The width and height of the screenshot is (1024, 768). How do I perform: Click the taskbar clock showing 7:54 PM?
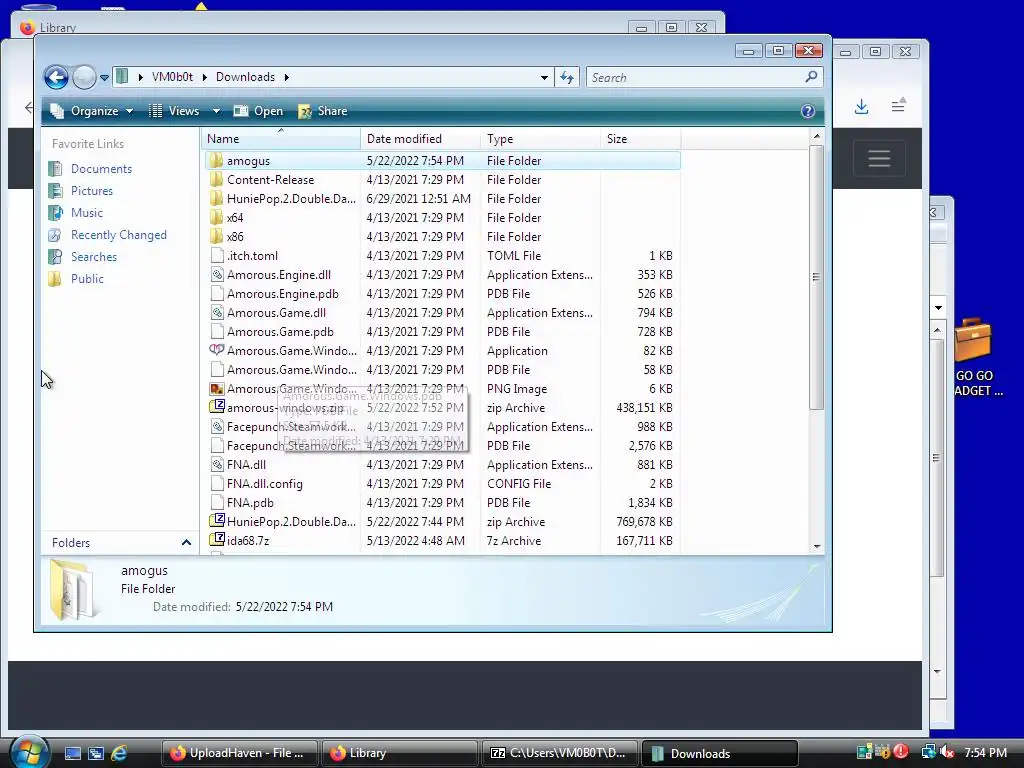[x=985, y=753]
